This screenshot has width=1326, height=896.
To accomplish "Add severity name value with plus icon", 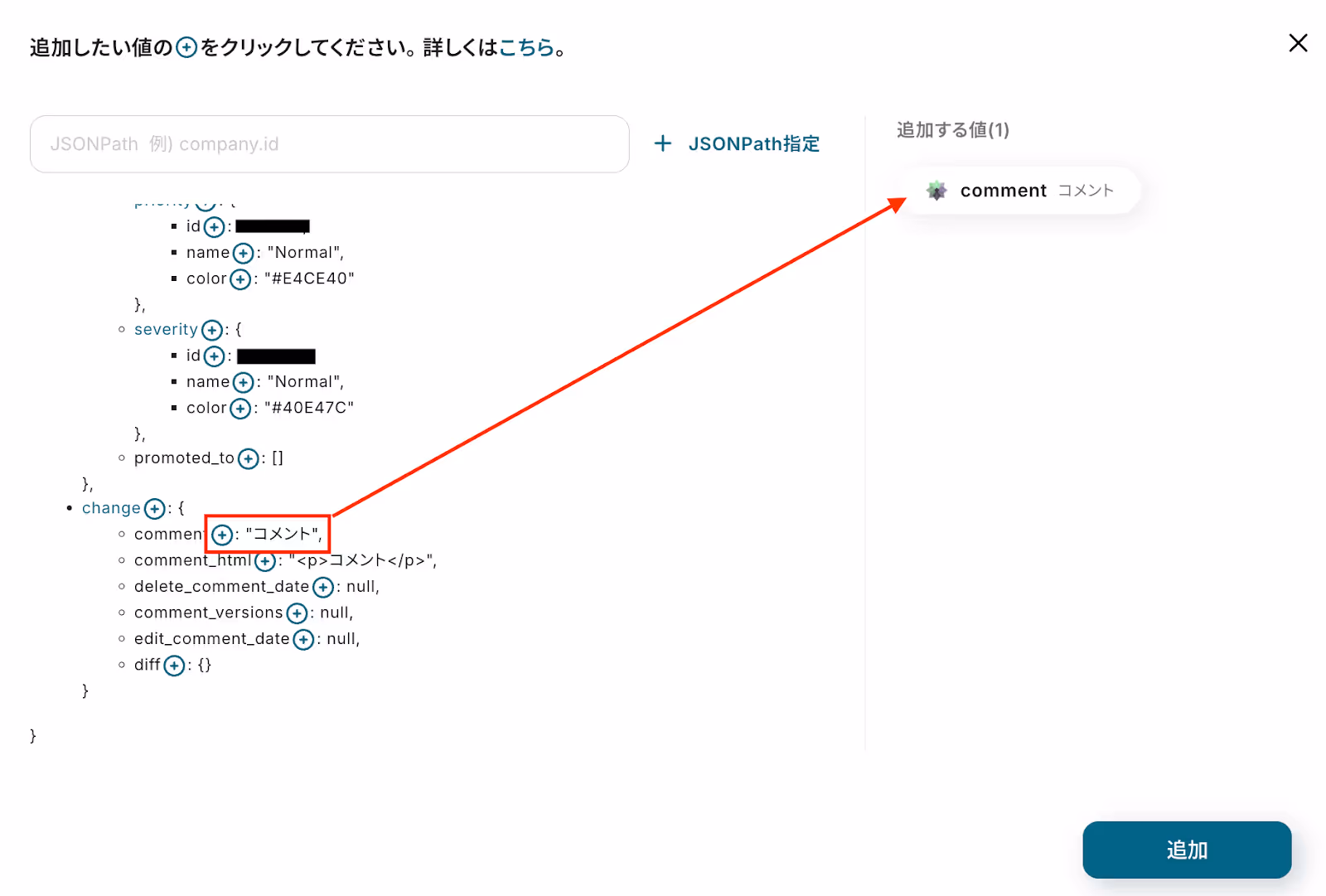I will (x=243, y=382).
